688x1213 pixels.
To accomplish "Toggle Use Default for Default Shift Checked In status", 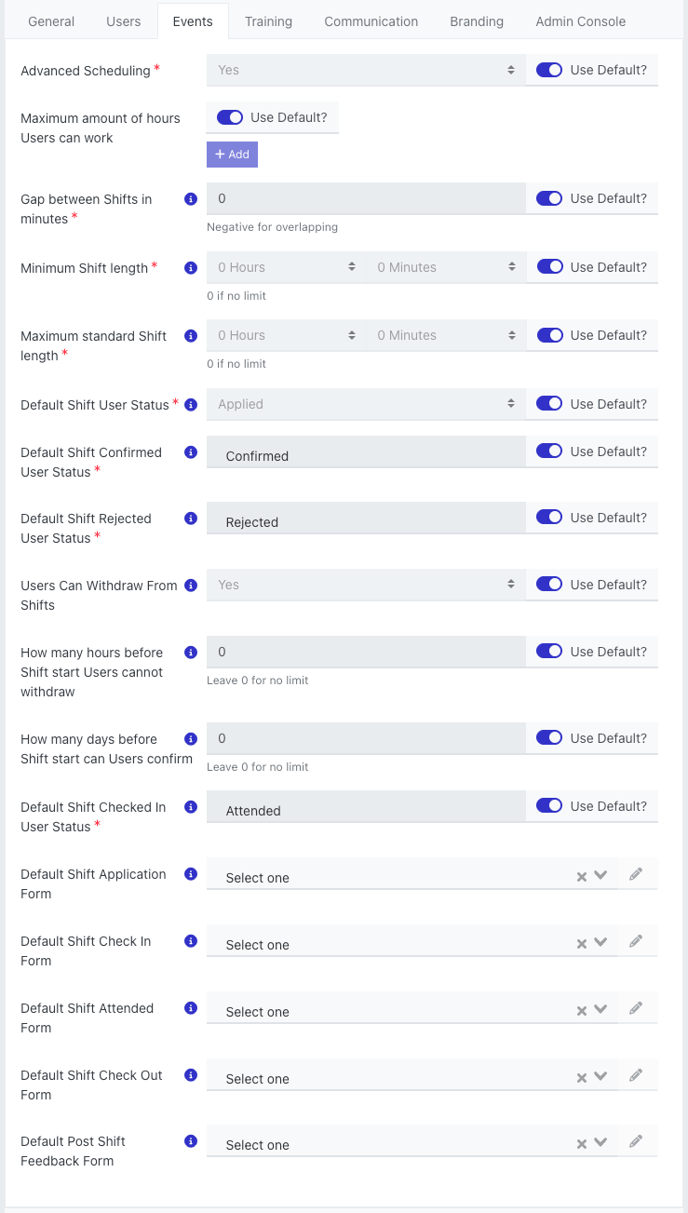I will (549, 806).
